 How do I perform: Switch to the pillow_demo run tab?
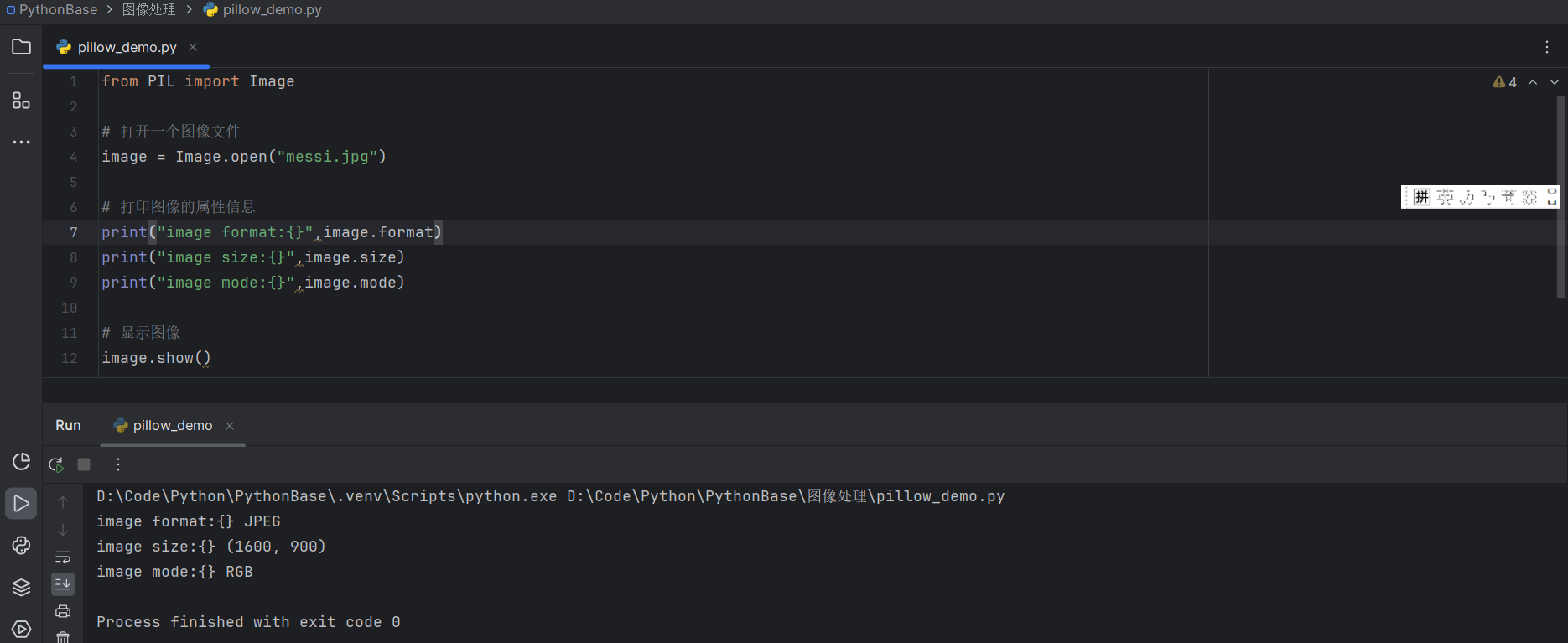(x=172, y=426)
